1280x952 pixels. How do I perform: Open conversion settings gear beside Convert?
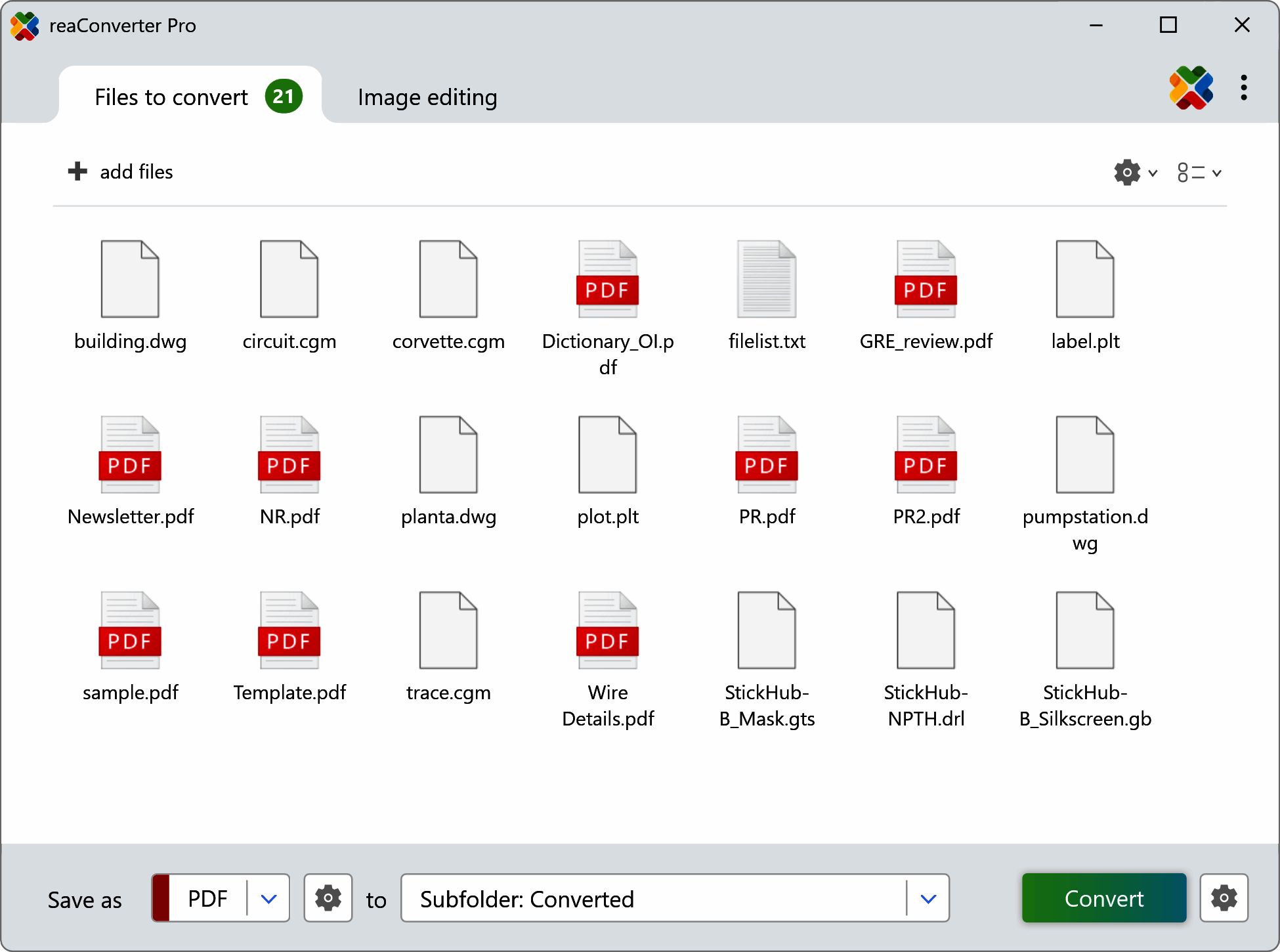tap(1224, 898)
